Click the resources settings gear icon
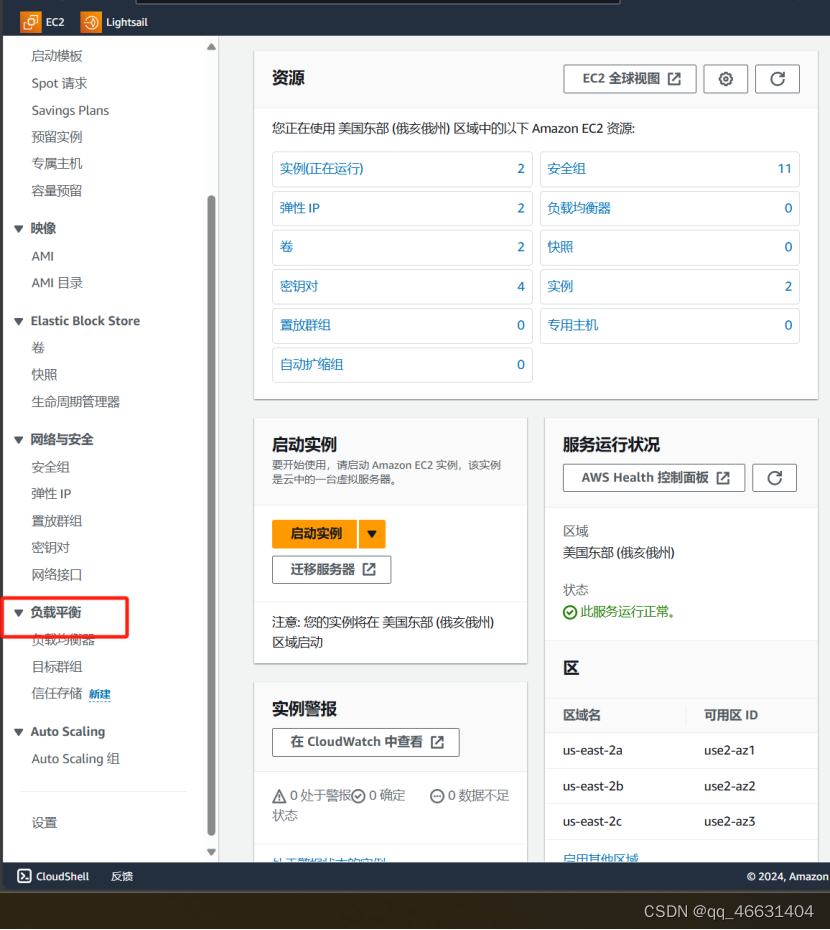This screenshot has height=930, width=830. (725, 79)
